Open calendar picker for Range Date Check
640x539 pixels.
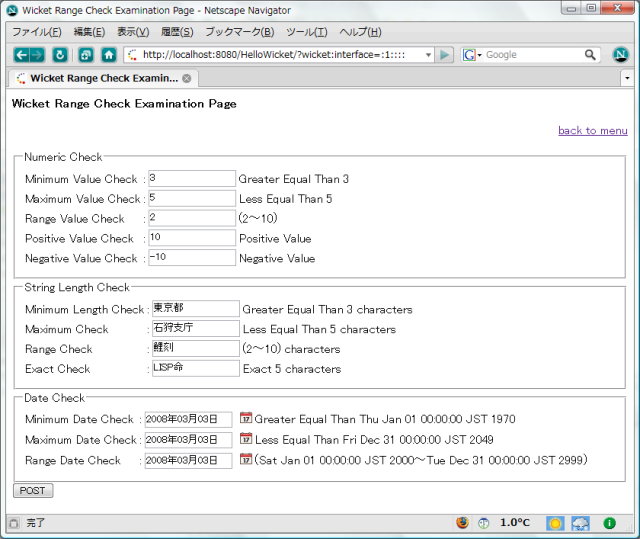point(245,460)
